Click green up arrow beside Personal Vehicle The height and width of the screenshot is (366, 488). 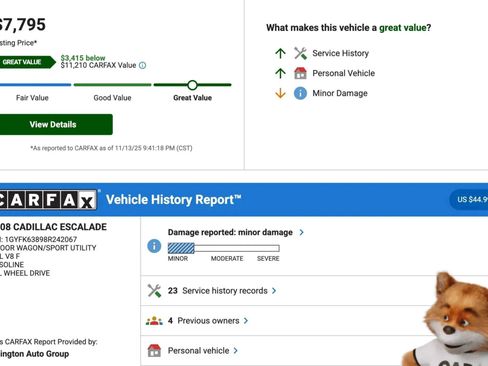point(280,73)
